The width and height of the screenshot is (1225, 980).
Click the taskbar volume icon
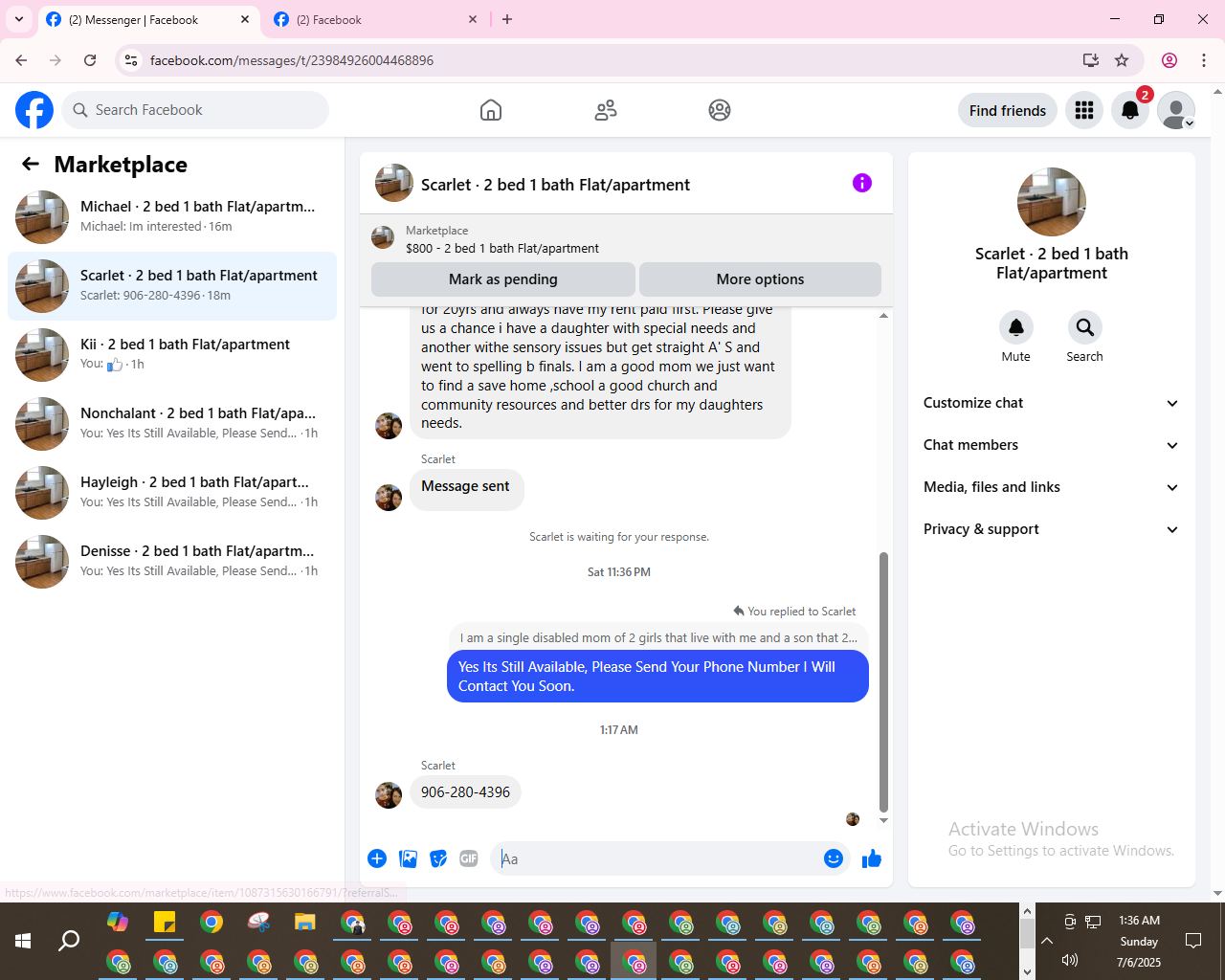[x=1070, y=960]
